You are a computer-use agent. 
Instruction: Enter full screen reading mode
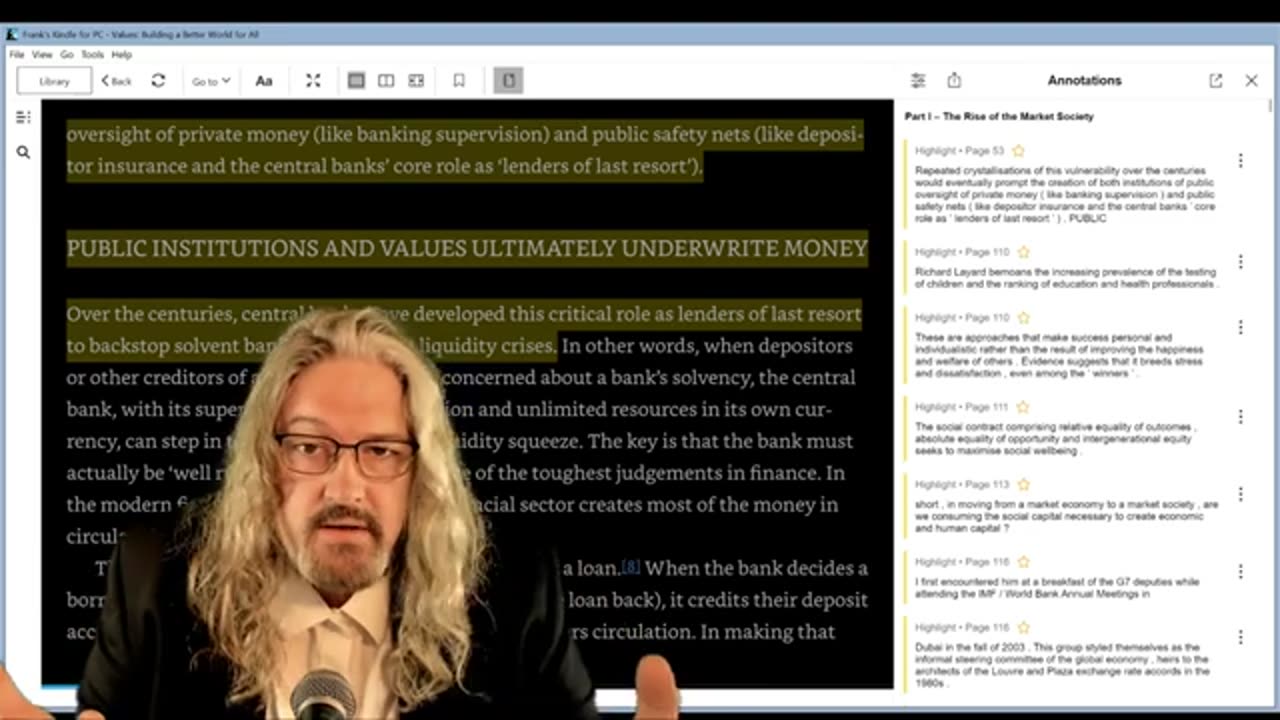tap(313, 81)
